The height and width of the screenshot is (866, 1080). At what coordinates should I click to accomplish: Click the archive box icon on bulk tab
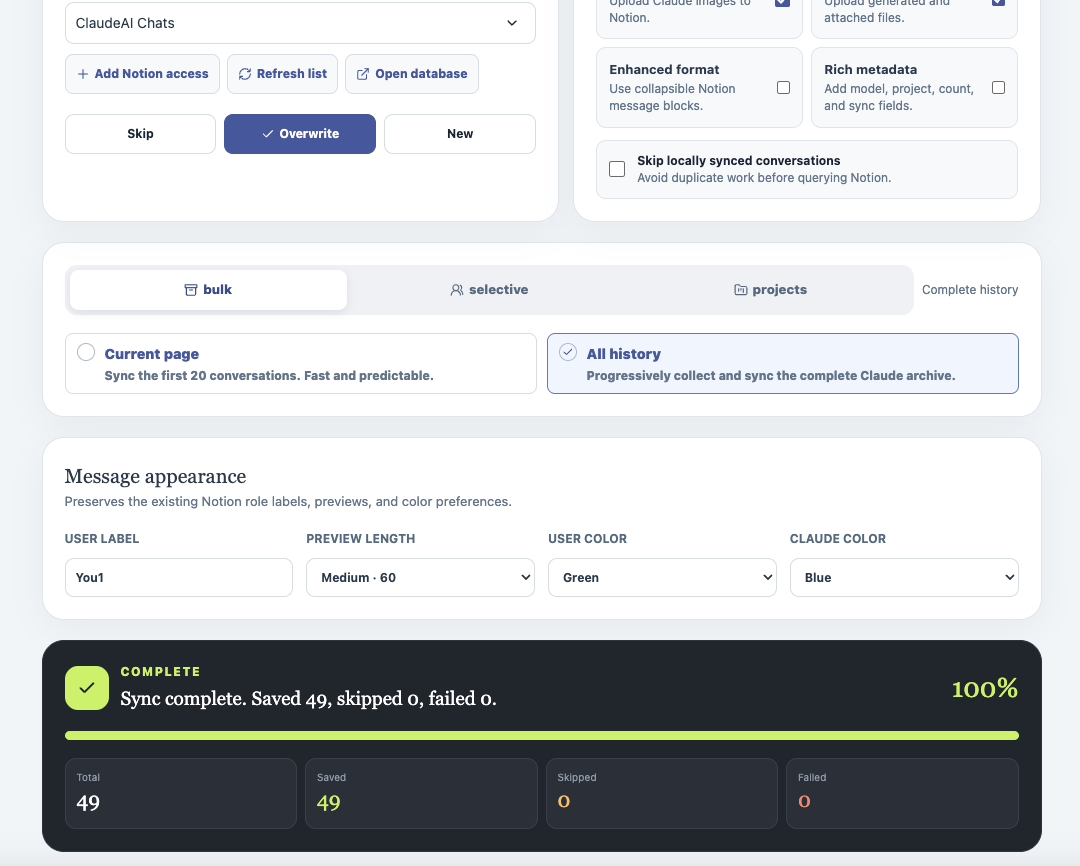pyautogui.click(x=191, y=290)
